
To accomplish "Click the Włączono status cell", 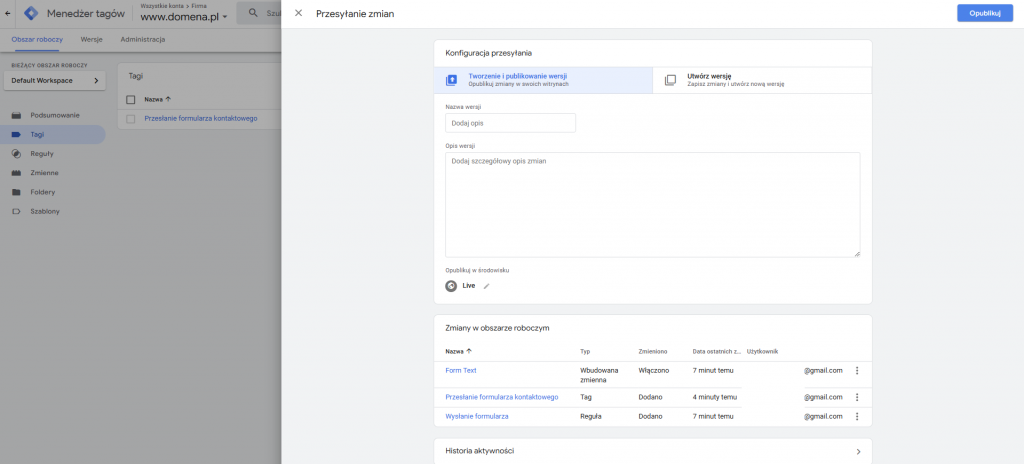I will (654, 371).
